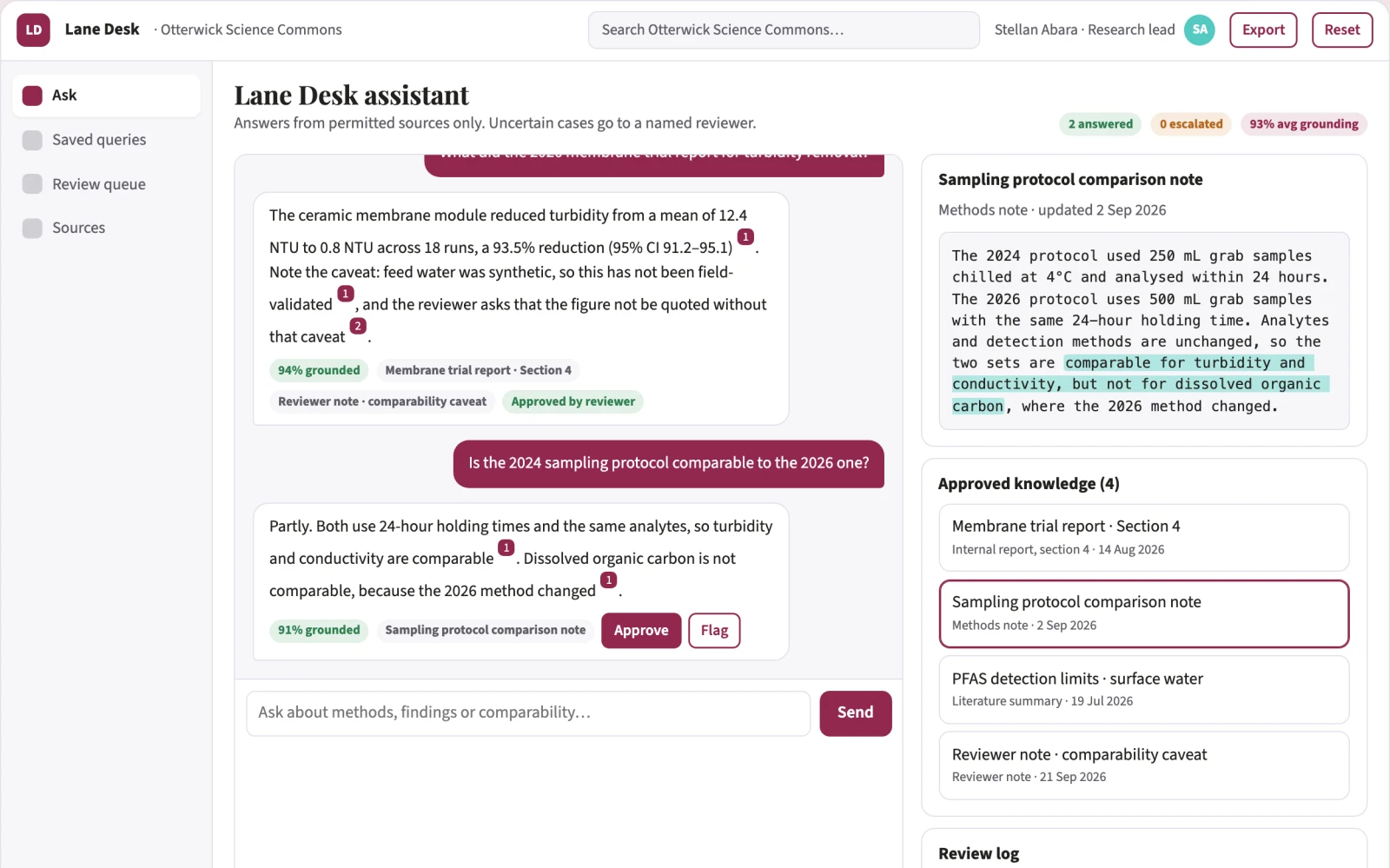
Task: Click the 0 escalated stat pill
Action: [1191, 124]
